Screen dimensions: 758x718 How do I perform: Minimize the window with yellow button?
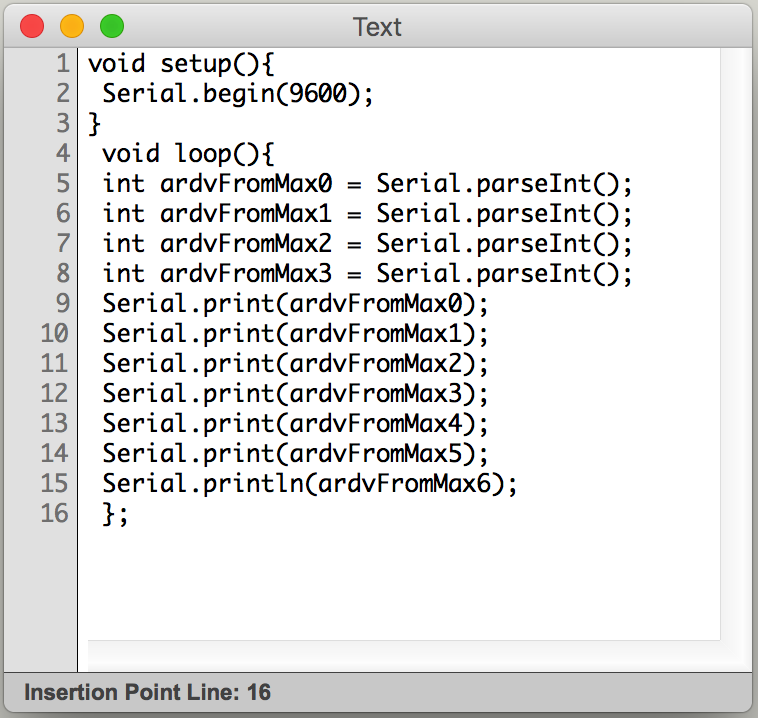pos(72,26)
